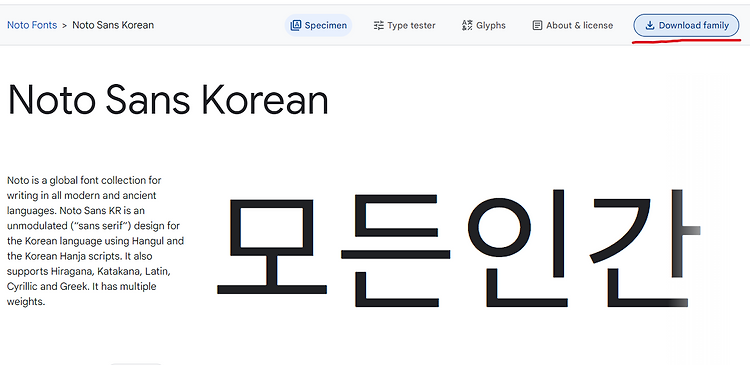The height and width of the screenshot is (365, 750).
Task: Go to the Glyphs tab
Action: coord(484,25)
